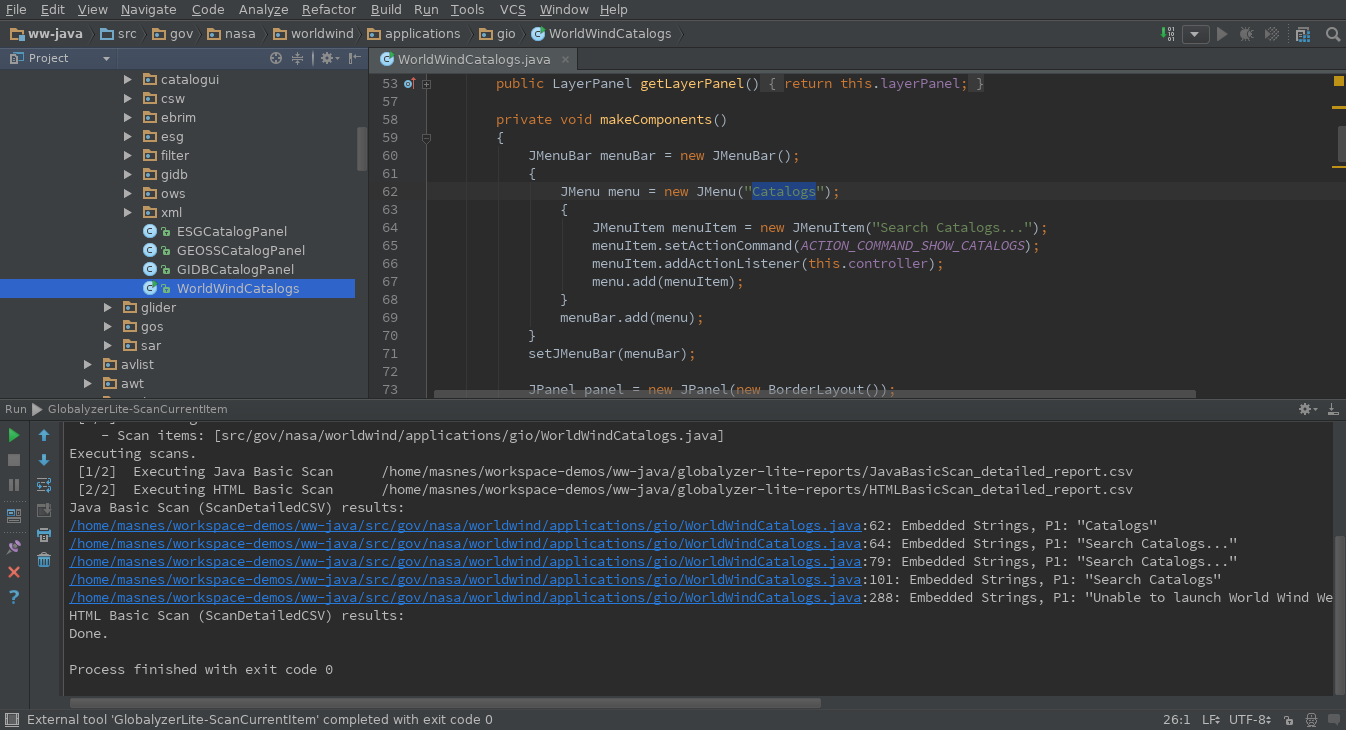Toggle pin tab in Run panel
This screenshot has height=730, width=1346.
pyautogui.click(x=14, y=547)
